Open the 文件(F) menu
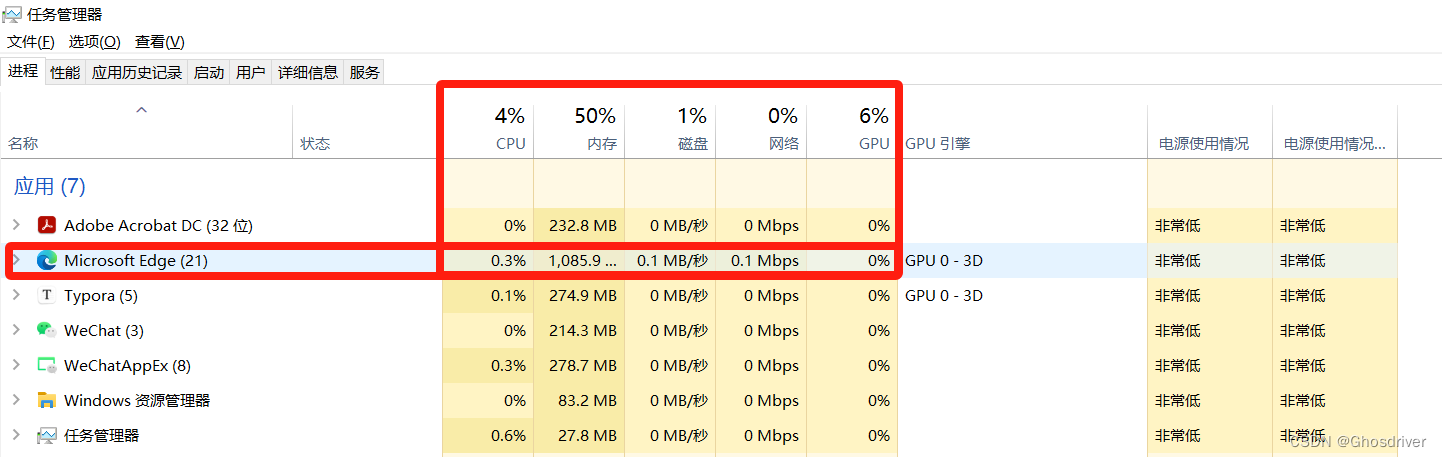Image resolution: width=1442 pixels, height=457 pixels. [31, 41]
